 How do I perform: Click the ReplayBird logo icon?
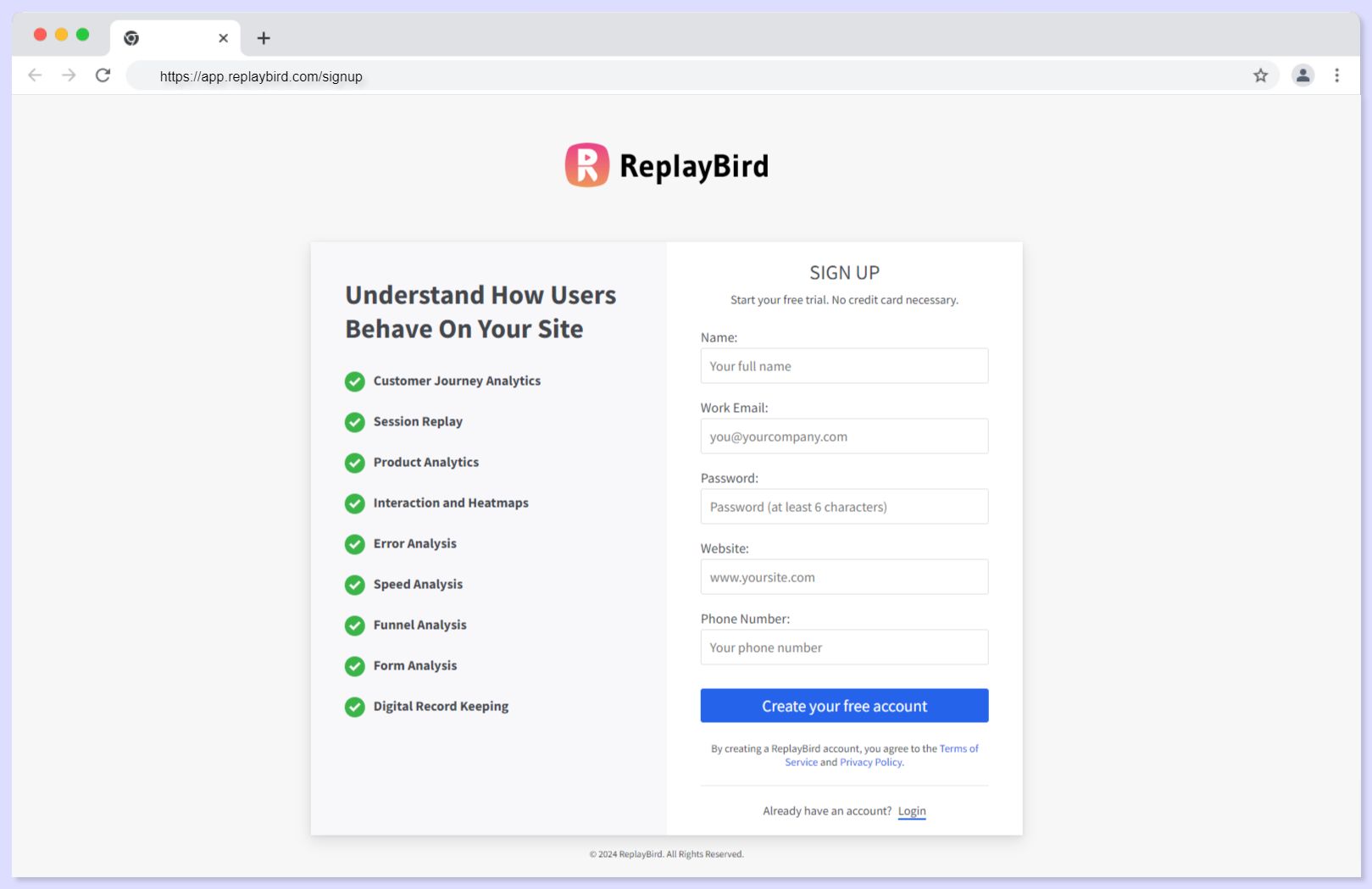pos(587,164)
